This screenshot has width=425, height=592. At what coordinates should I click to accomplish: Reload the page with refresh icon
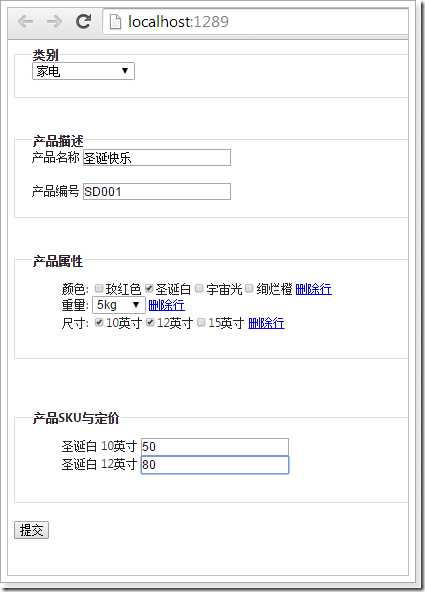(x=83, y=22)
